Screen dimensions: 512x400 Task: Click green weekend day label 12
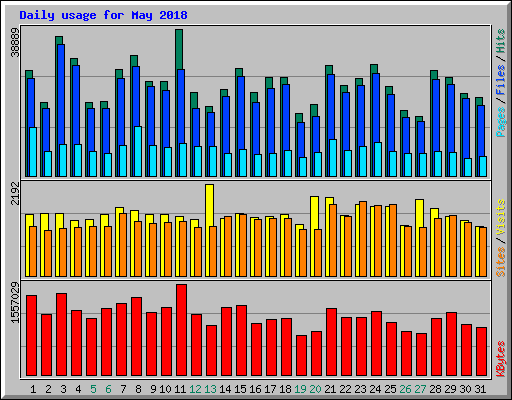pyautogui.click(x=195, y=389)
